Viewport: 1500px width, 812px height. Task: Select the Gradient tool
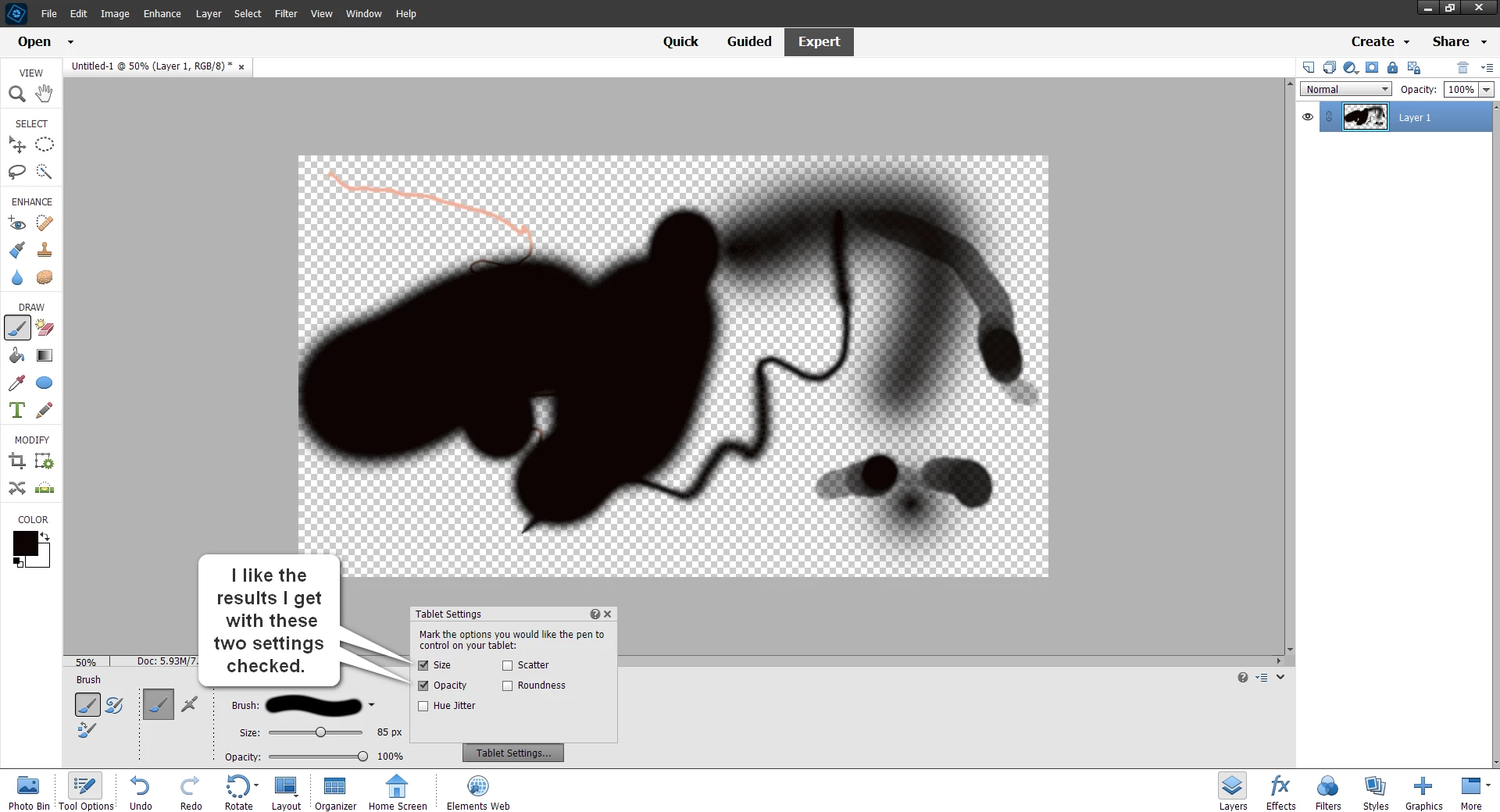45,356
